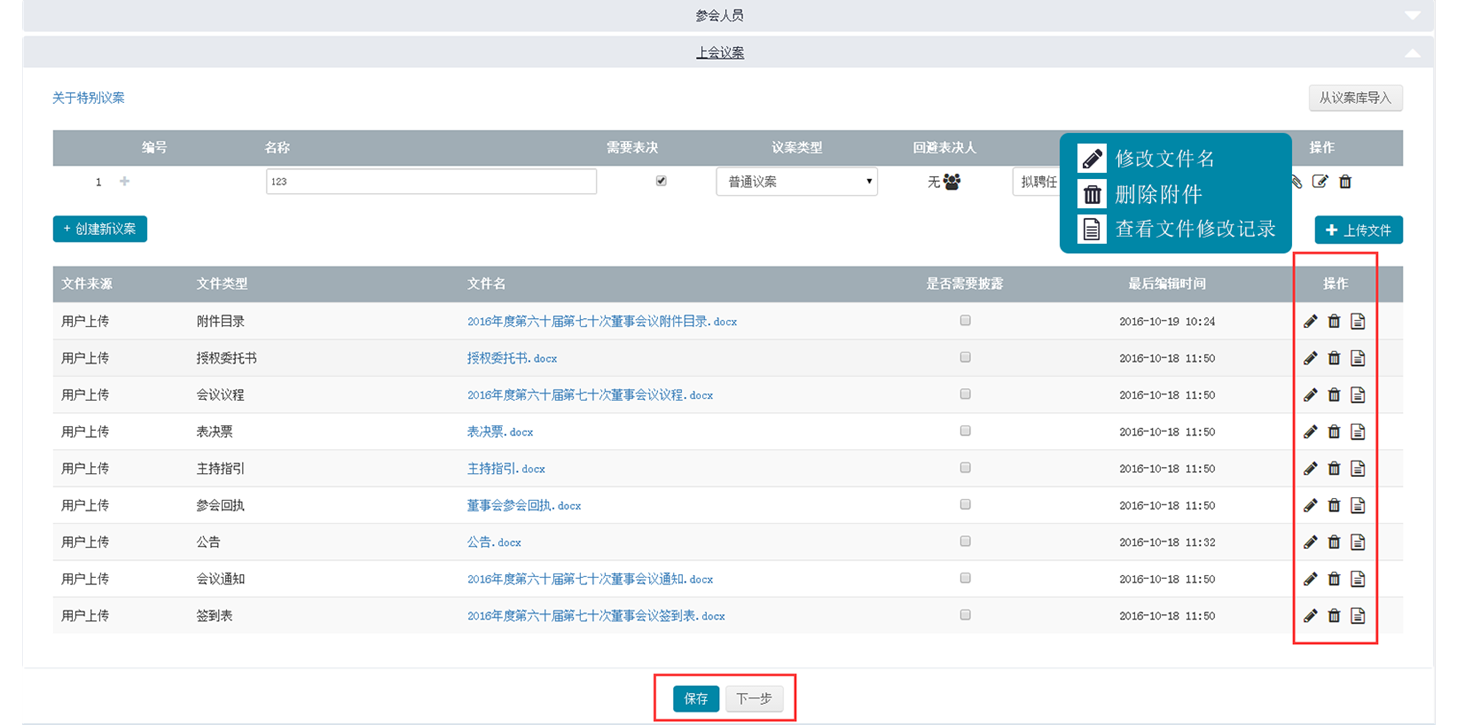Open modification history of 签到表 file

(1357, 616)
